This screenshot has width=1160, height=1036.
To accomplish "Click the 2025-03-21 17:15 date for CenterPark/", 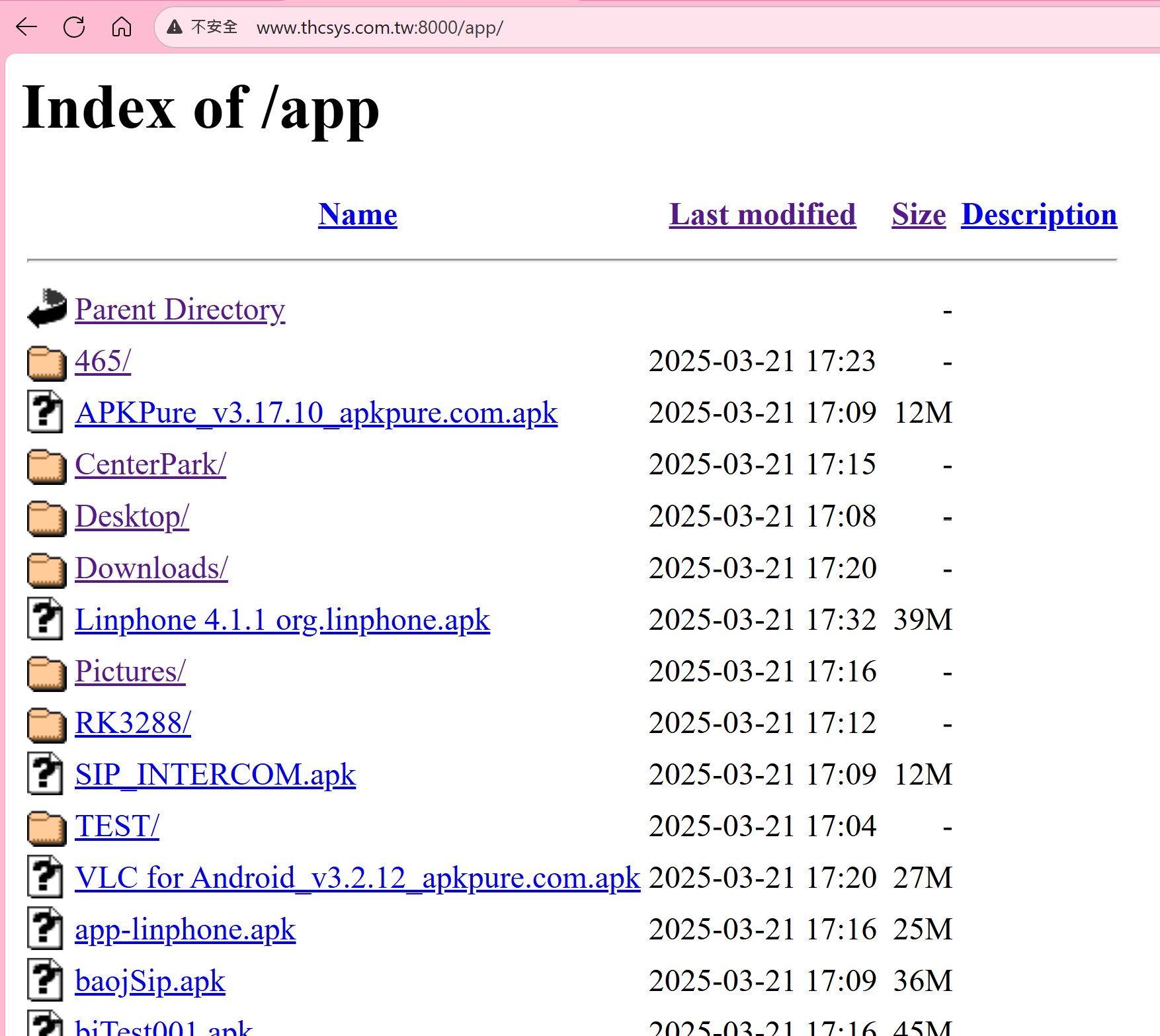I will [x=763, y=464].
